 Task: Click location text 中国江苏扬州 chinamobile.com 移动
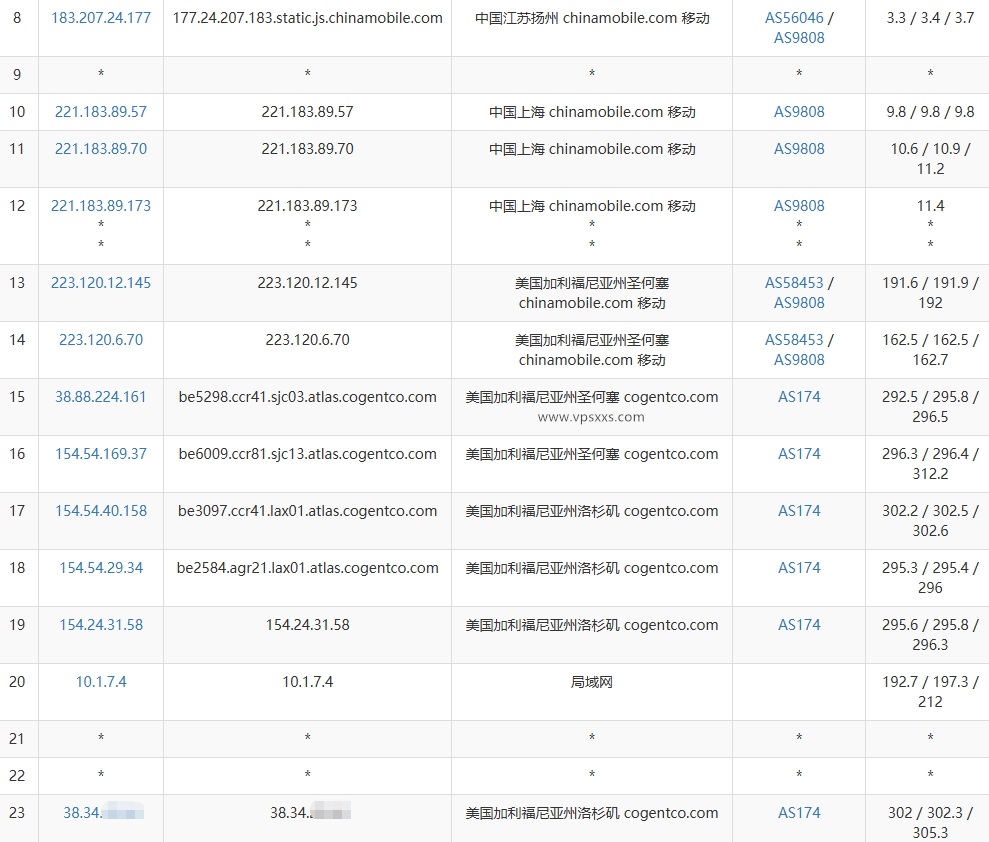(592, 18)
